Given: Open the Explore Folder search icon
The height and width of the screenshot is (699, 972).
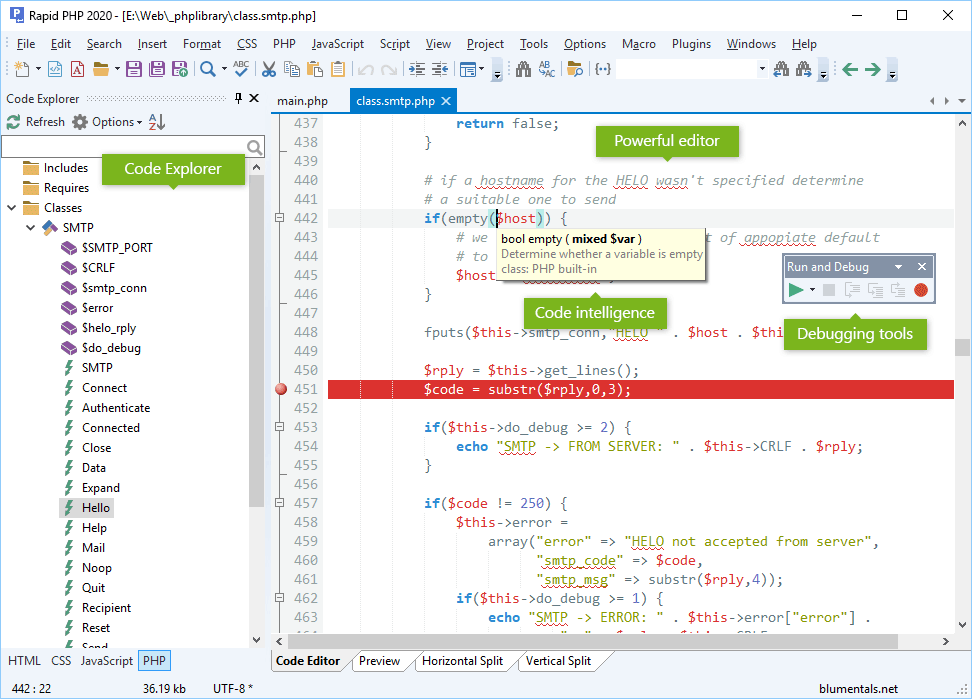Looking at the screenshot, I should click(x=576, y=70).
